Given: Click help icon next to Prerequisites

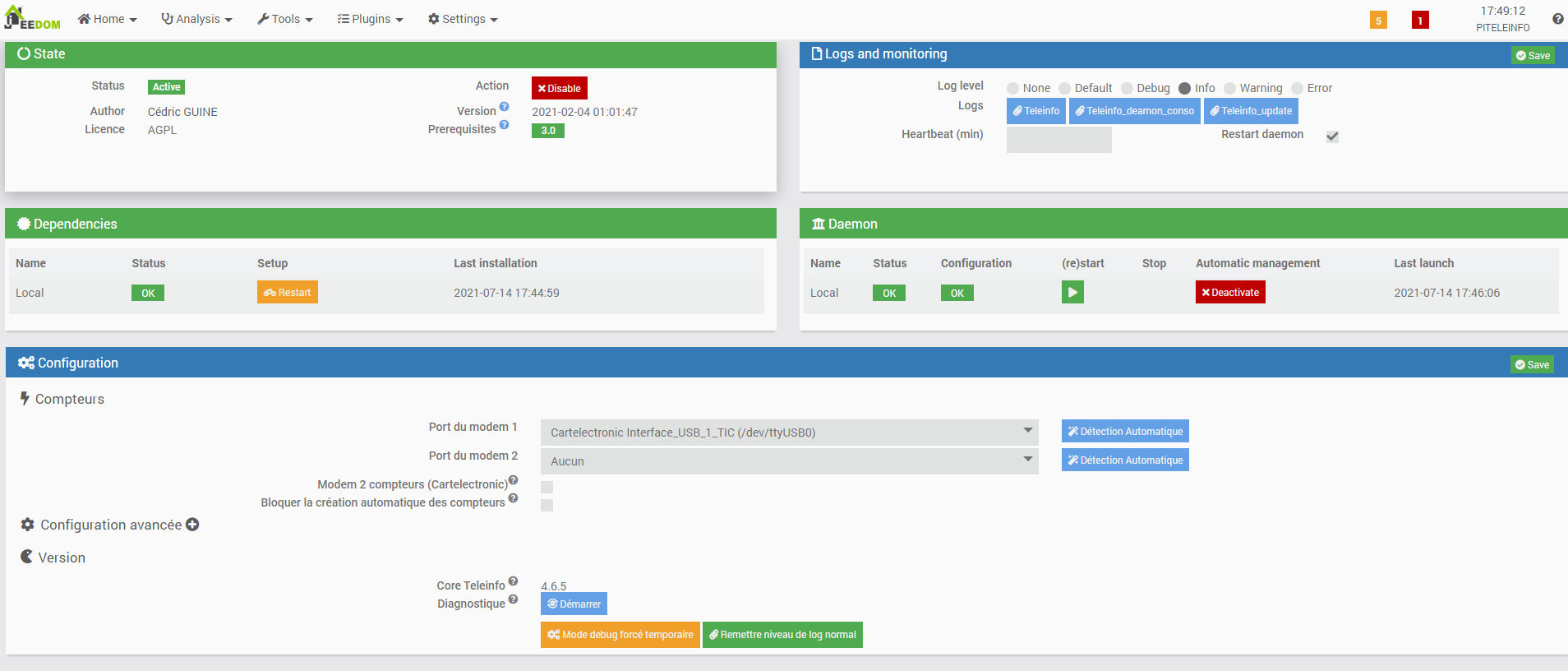Looking at the screenshot, I should (505, 125).
